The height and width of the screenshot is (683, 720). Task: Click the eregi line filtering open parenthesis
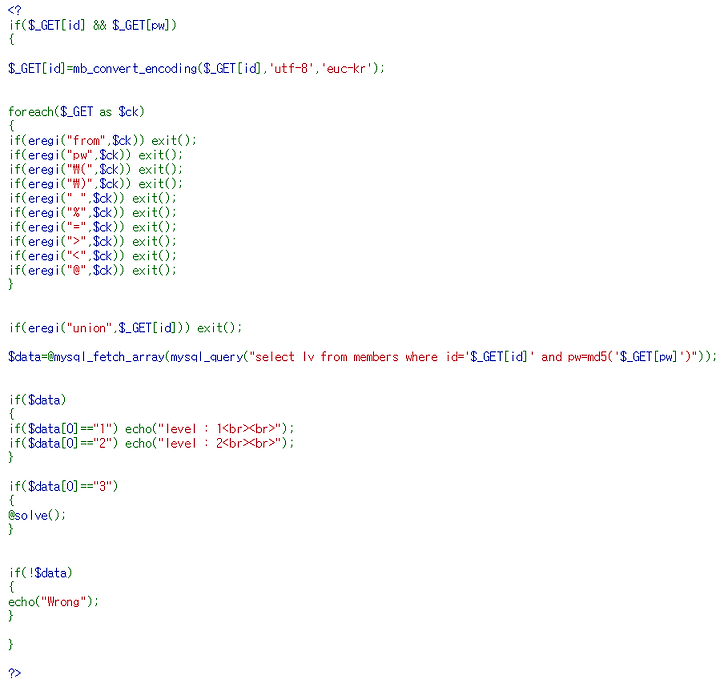pyautogui.click(x=96, y=169)
